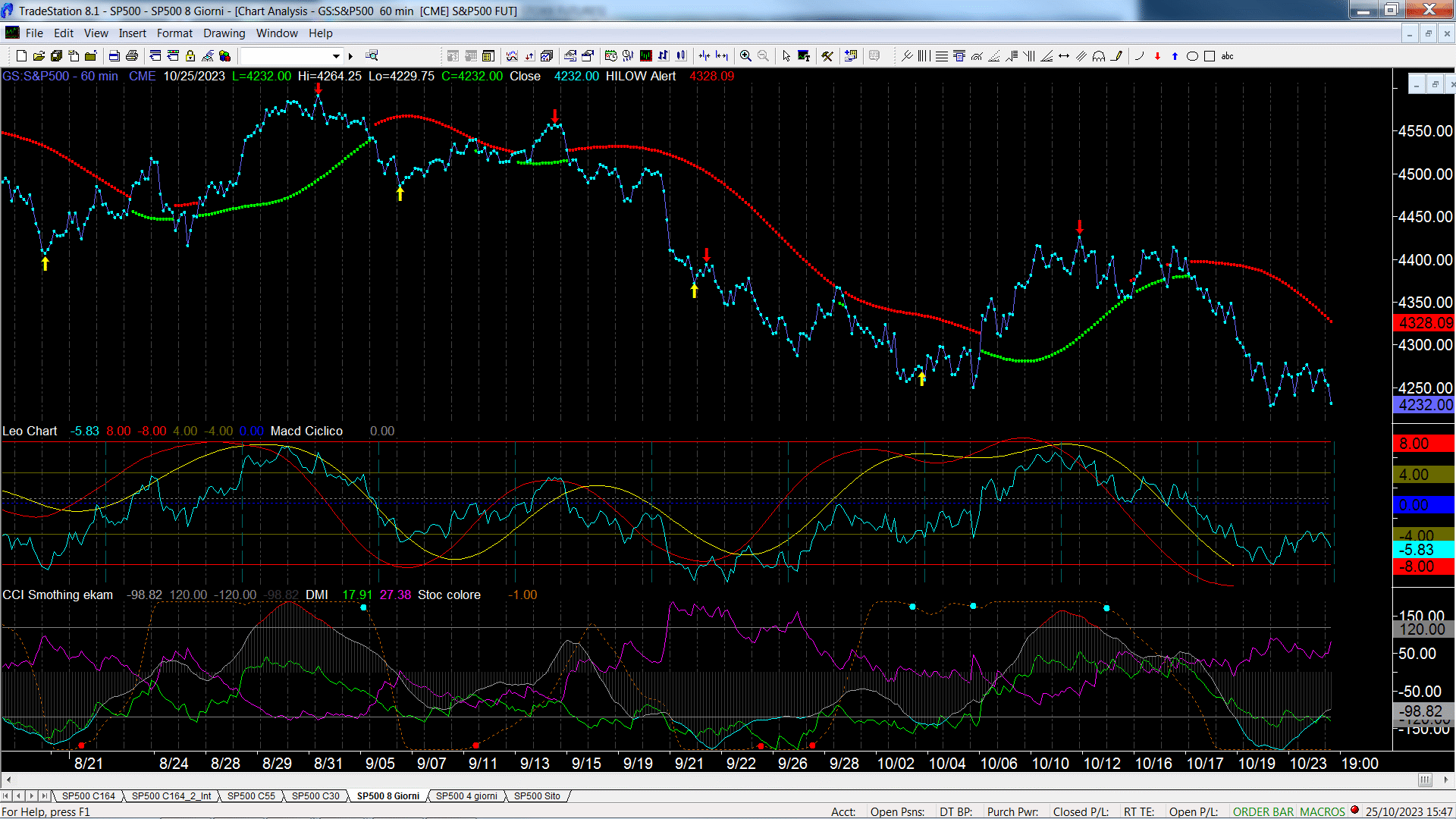Click the padlock icon in toolbar
Image resolution: width=1456 pixels, height=819 pixels.
pyautogui.click(x=190, y=55)
